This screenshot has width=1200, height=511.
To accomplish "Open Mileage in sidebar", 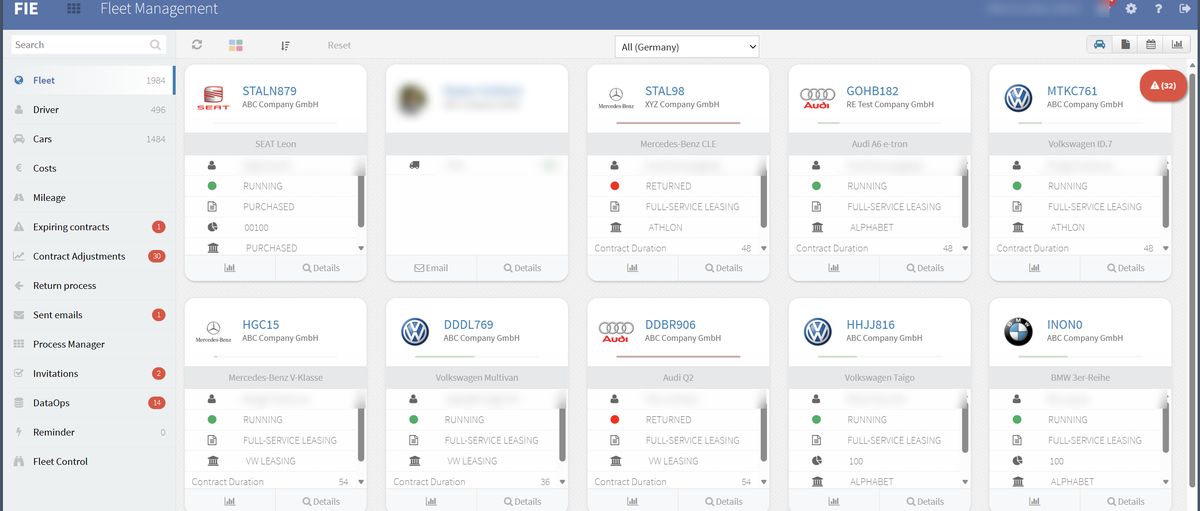I will [88, 198].
